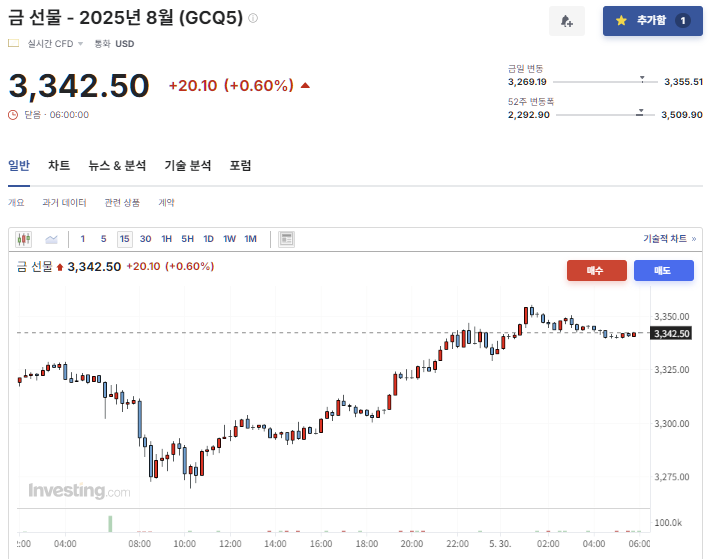Open the 뉴스 & 분석 tab
This screenshot has width=717, height=559.
point(117,166)
